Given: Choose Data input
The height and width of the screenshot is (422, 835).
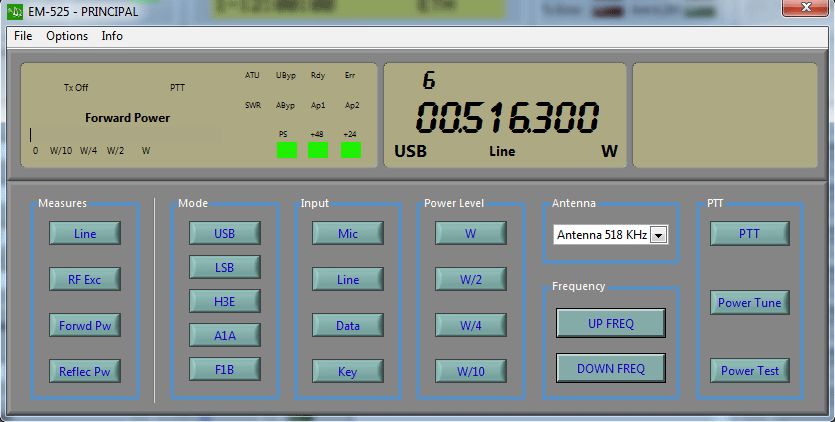Looking at the screenshot, I should 348,325.
